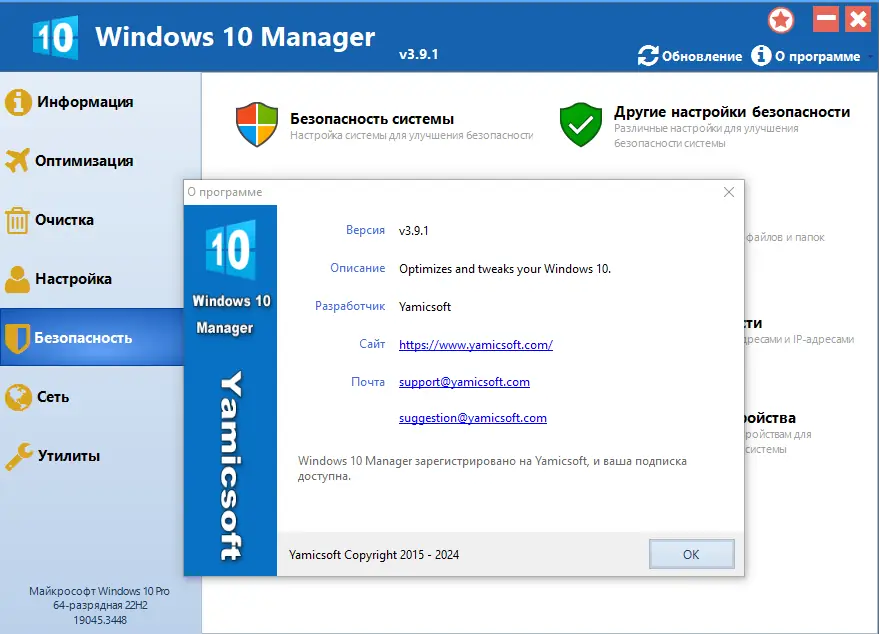
Task: Confirm the About dialog with OK
Action: 691,554
